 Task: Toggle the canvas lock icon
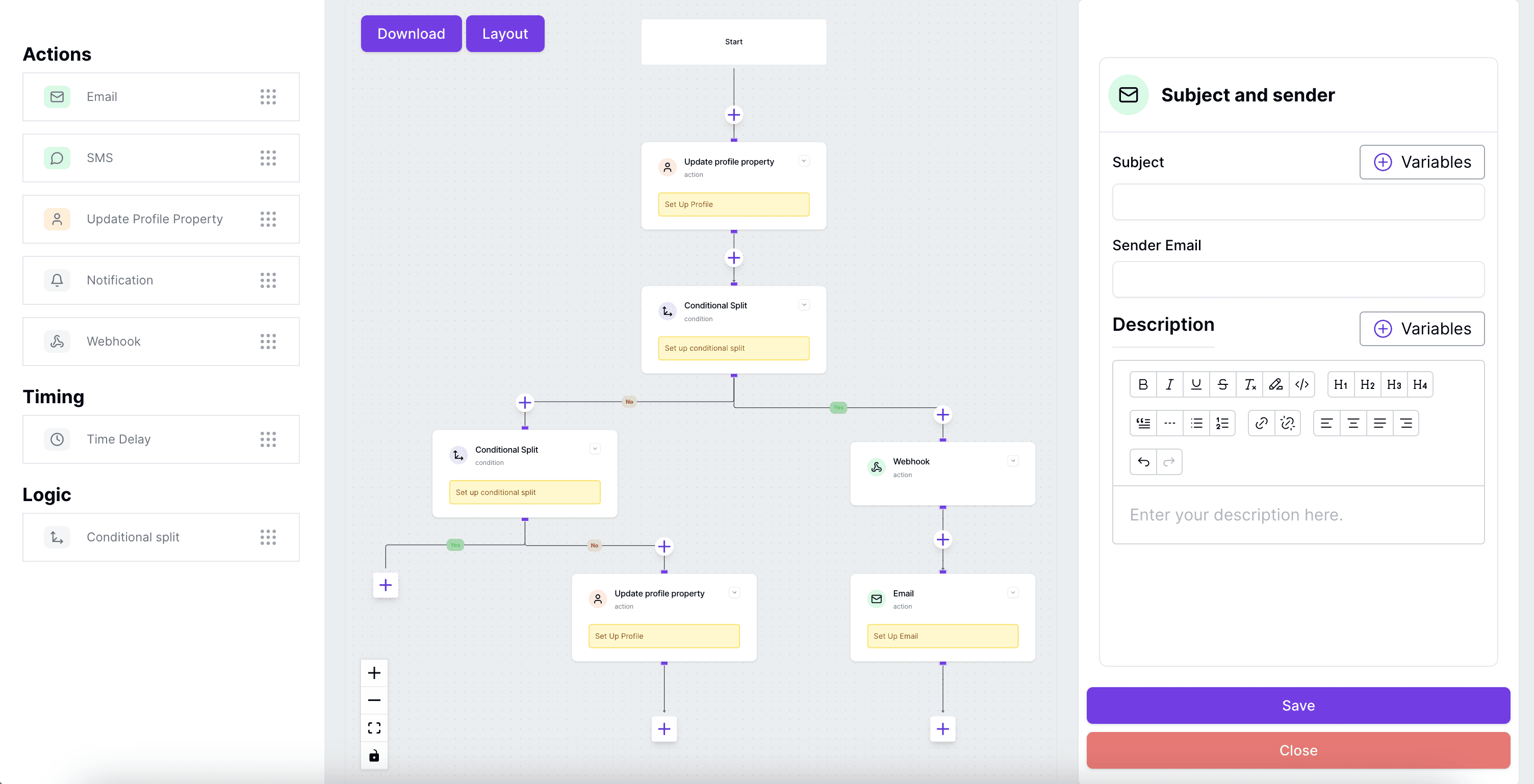(x=374, y=756)
